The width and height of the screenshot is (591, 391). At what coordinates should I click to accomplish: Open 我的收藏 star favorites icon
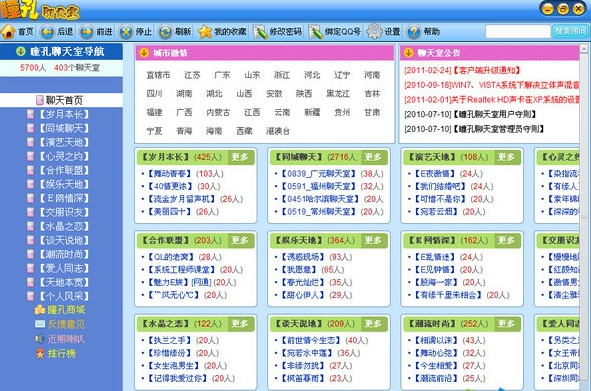click(205, 32)
